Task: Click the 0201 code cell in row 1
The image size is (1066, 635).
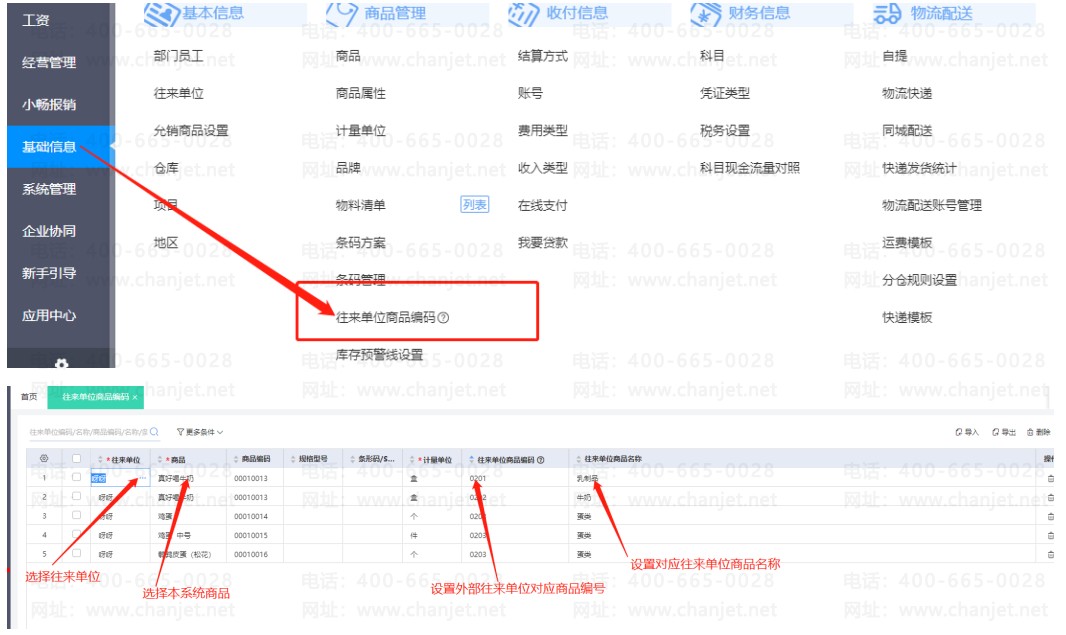Action: point(478,479)
